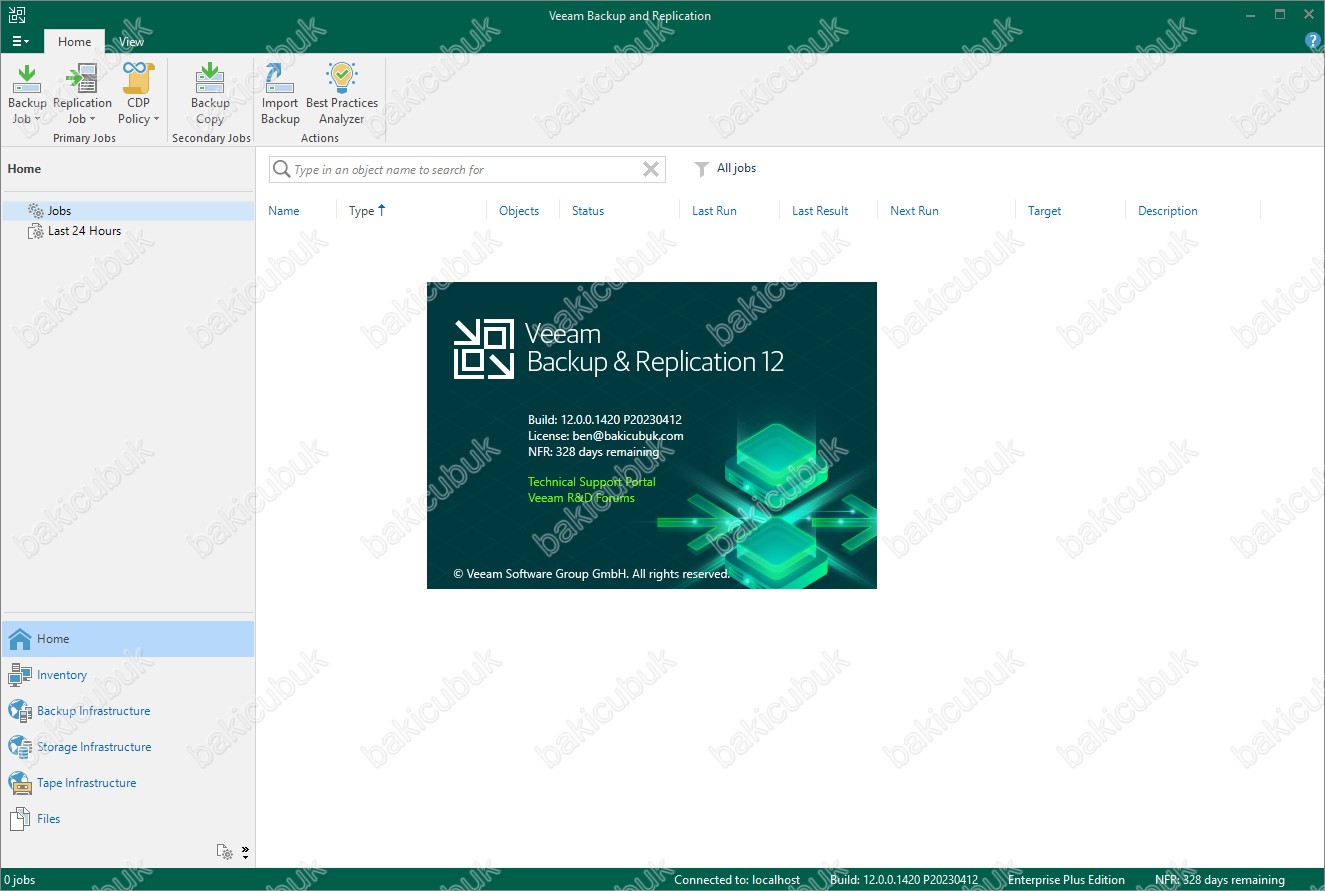The height and width of the screenshot is (891, 1325).
Task: Sort by the Objects column header
Action: 519,211
